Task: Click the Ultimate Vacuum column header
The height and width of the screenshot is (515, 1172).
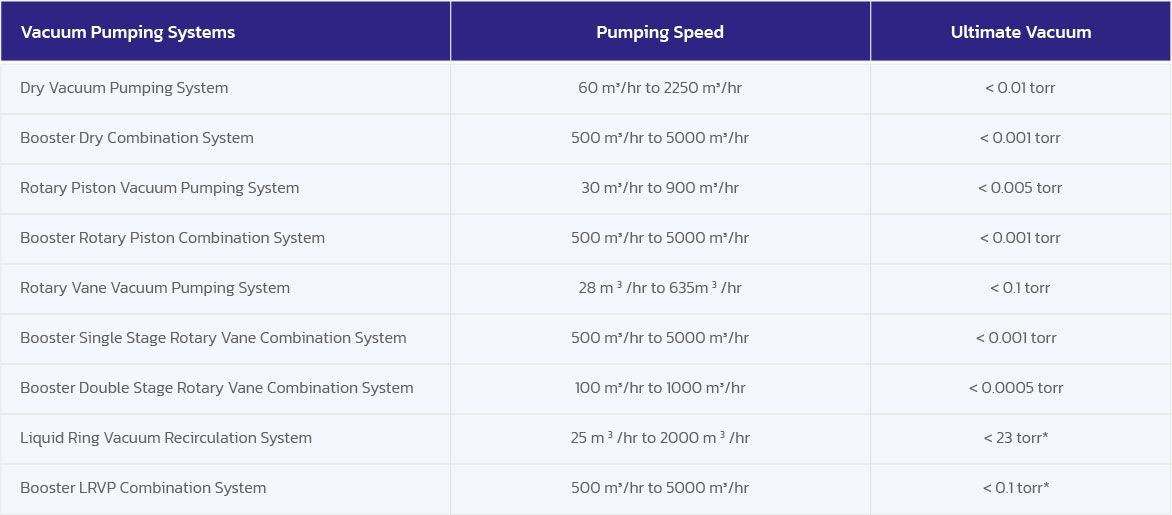Action: (x=1021, y=32)
